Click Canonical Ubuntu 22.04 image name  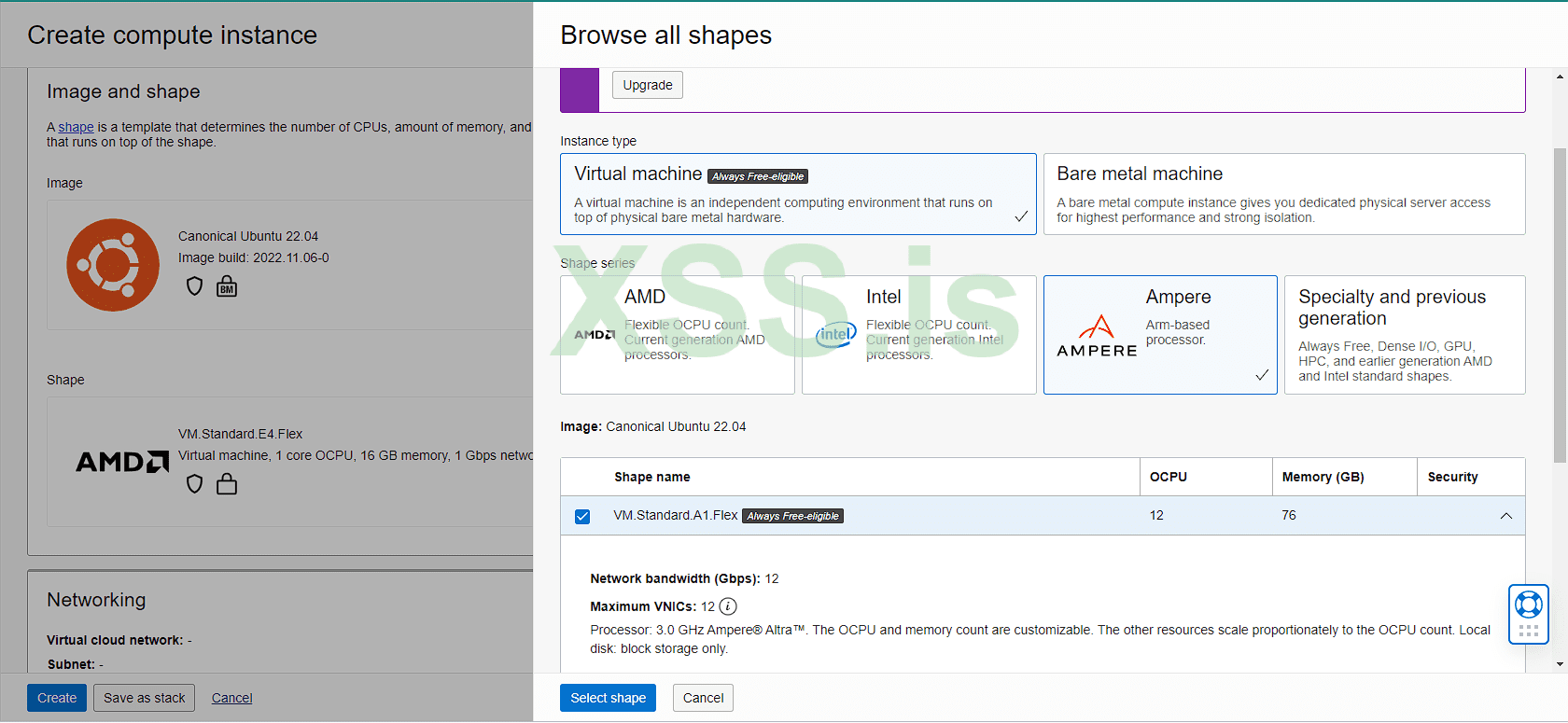248,236
